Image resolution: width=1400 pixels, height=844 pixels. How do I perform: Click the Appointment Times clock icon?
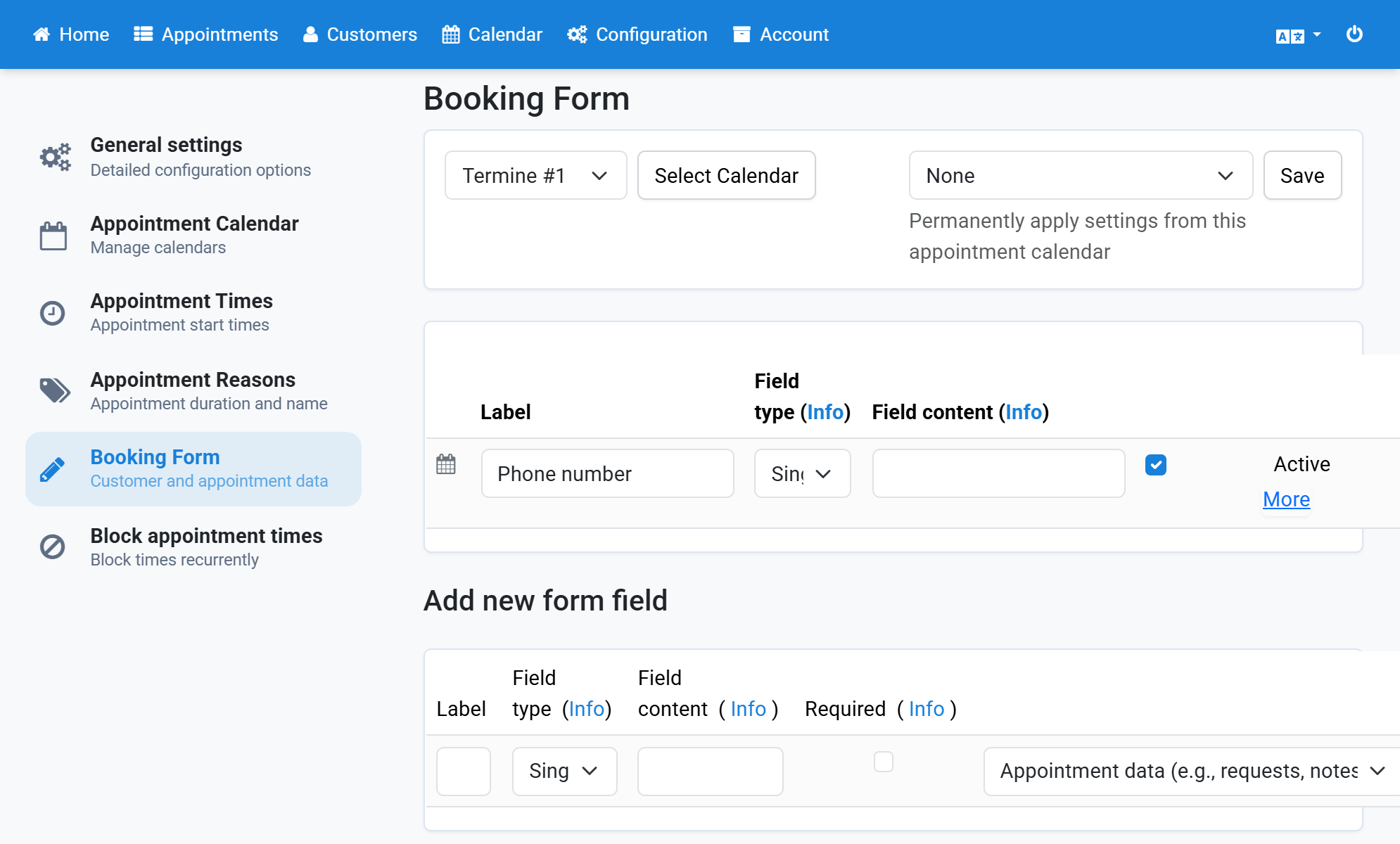coord(52,313)
